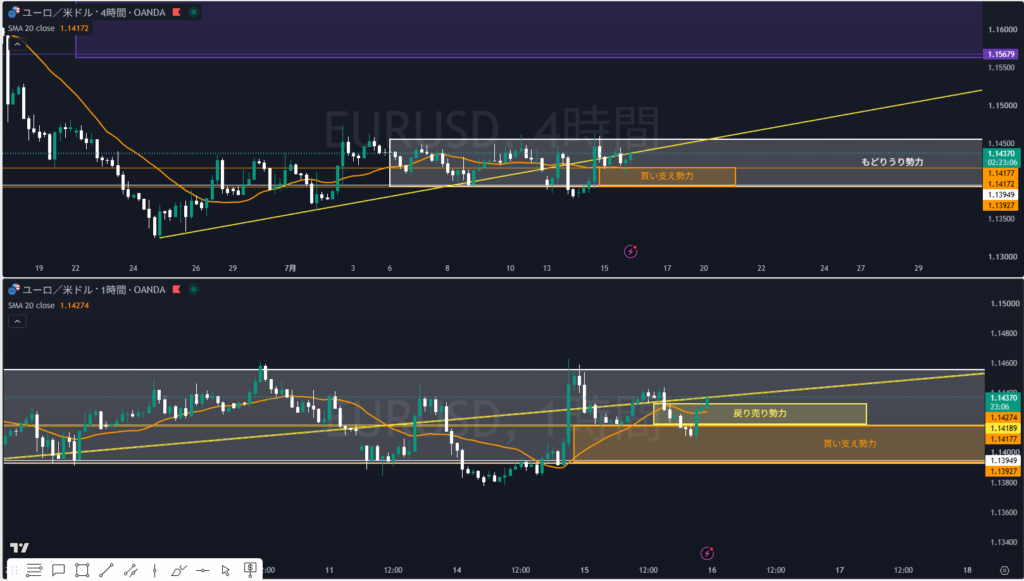The width and height of the screenshot is (1024, 581).
Task: Collapse the indicator legend on the 4-hour chart
Action: (17, 44)
